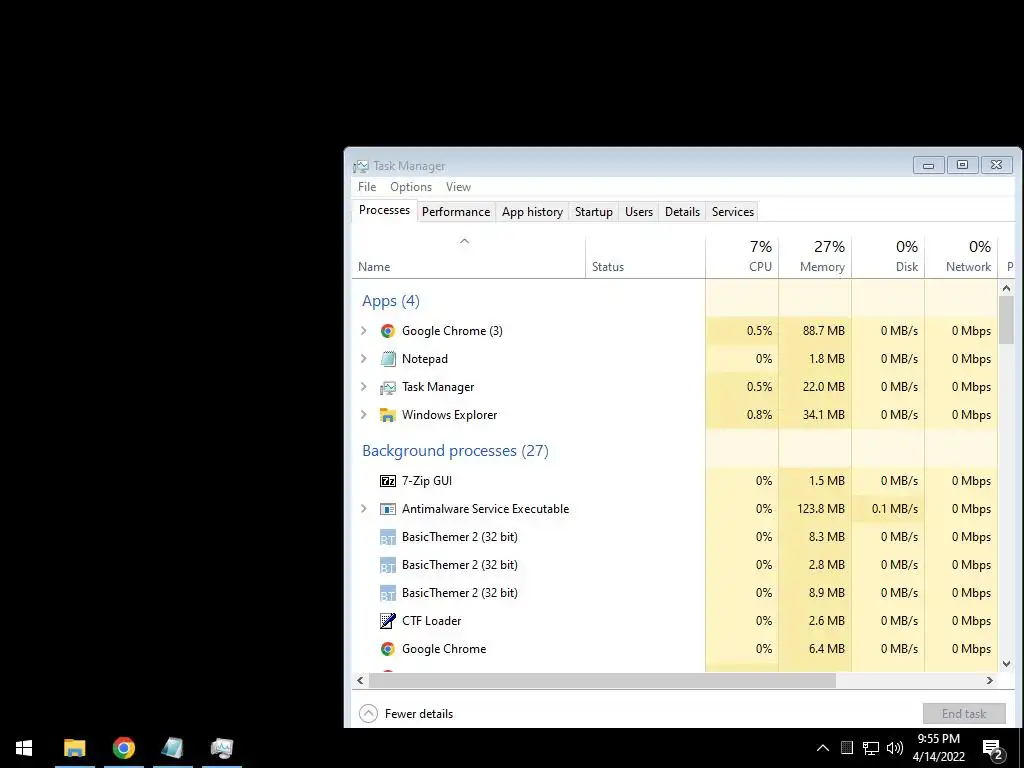Sort processes by Name column header
This screenshot has height=768, width=1024.
coord(468,257)
